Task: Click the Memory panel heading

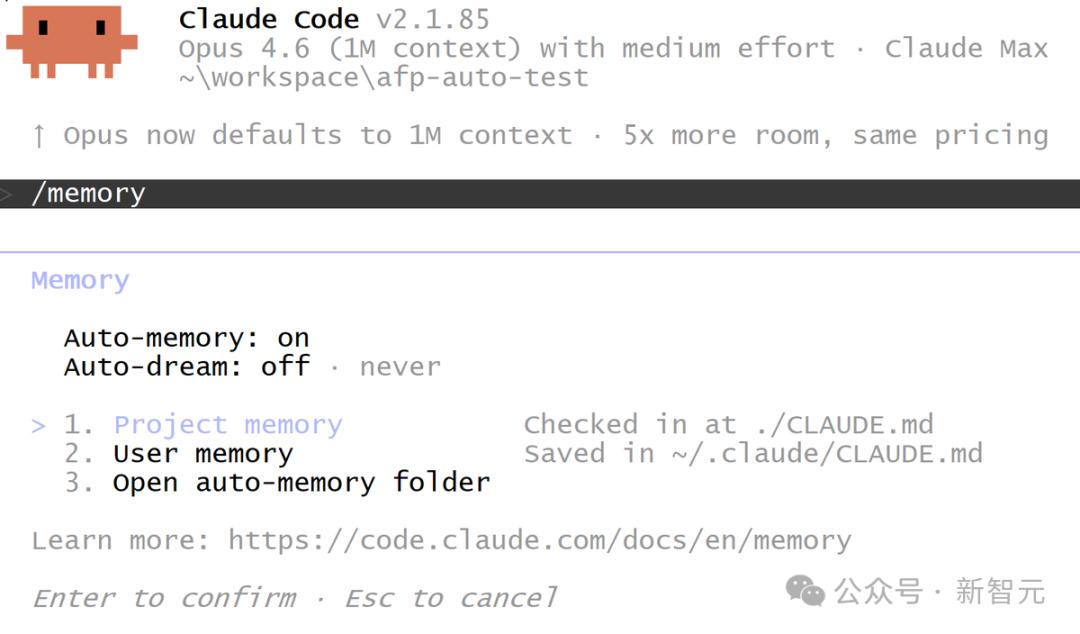Action: coord(80,280)
